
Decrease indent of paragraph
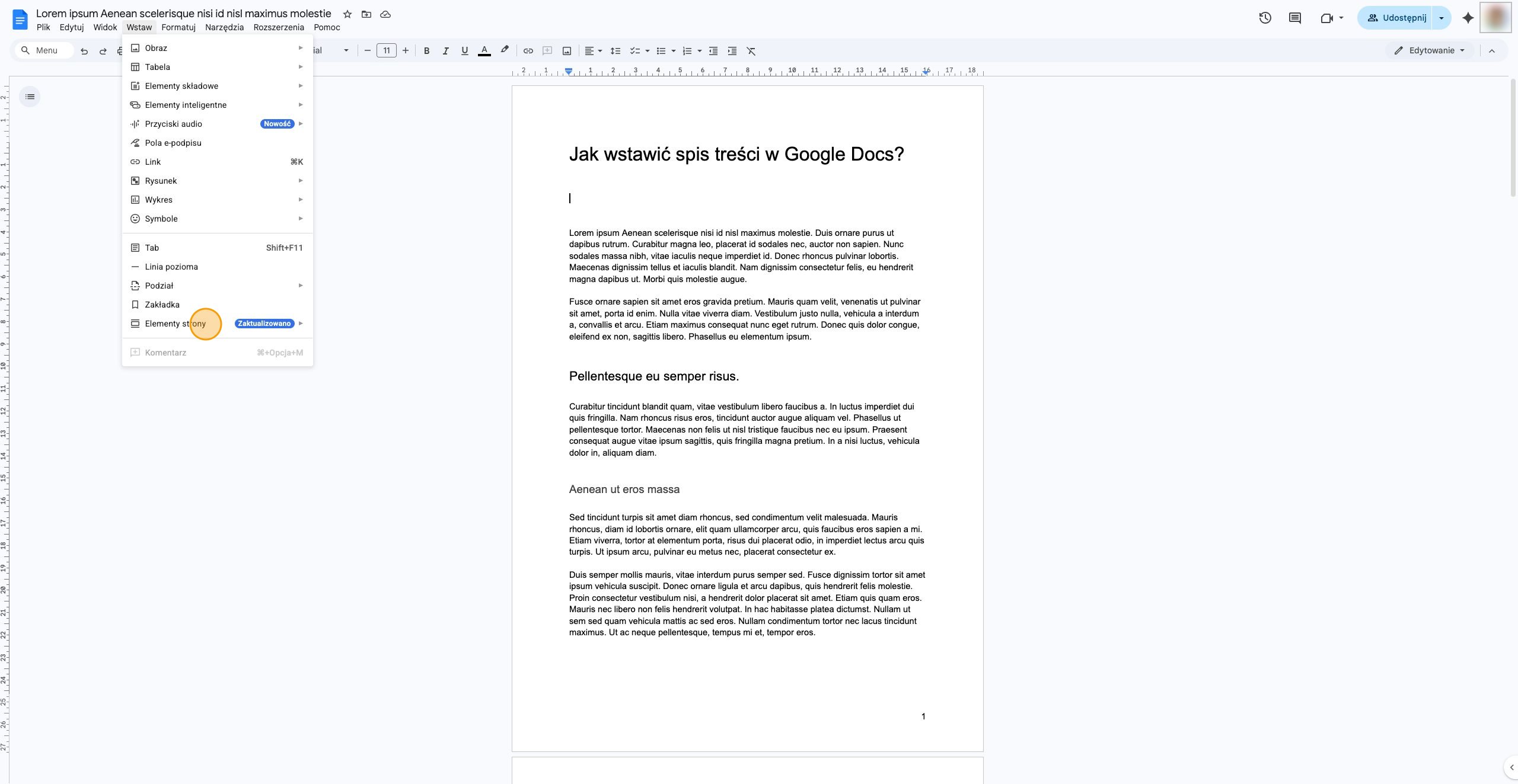[x=713, y=51]
